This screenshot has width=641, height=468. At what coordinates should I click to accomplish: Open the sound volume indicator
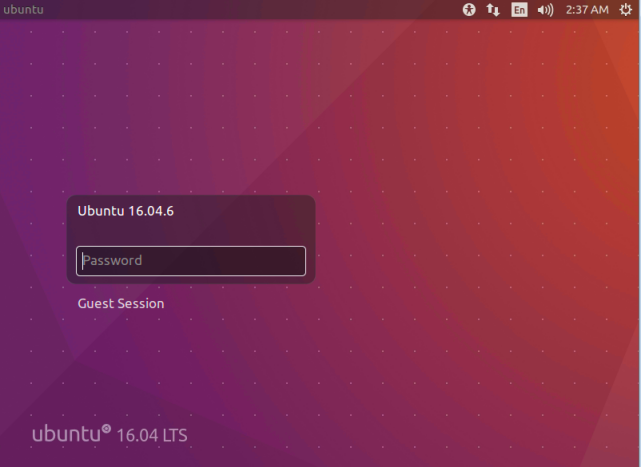[x=545, y=9]
